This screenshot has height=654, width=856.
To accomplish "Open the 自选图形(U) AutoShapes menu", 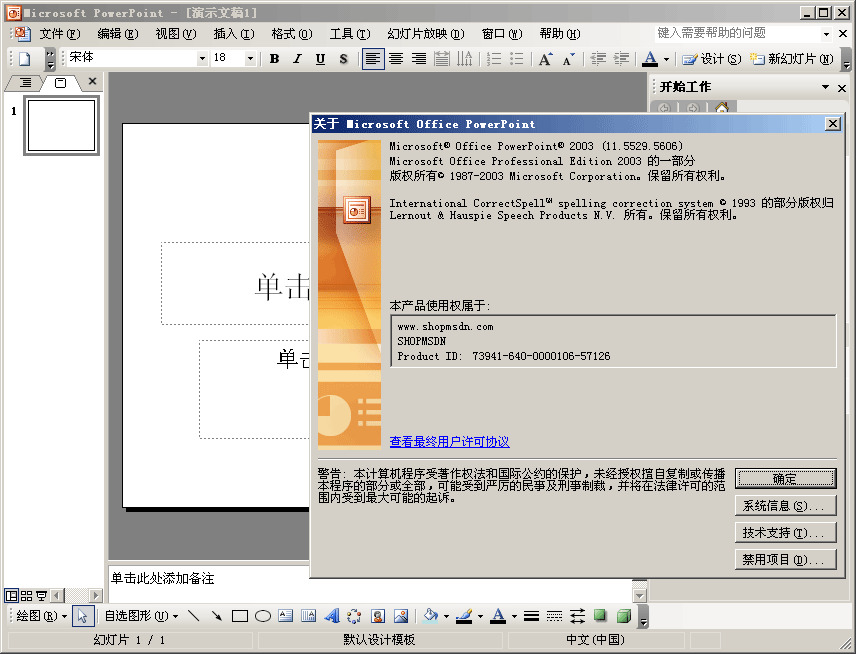I will click(141, 616).
